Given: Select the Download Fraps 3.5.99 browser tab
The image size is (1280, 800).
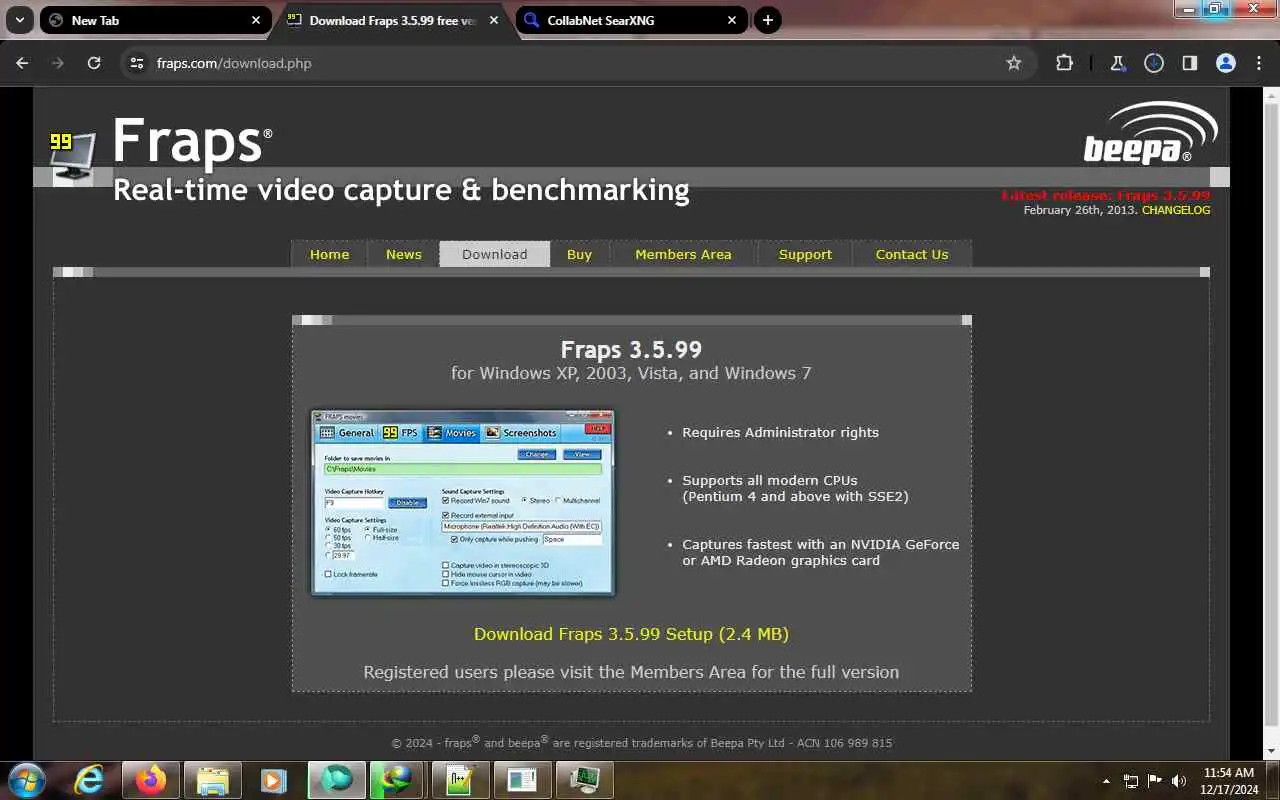Looking at the screenshot, I should coord(392,20).
